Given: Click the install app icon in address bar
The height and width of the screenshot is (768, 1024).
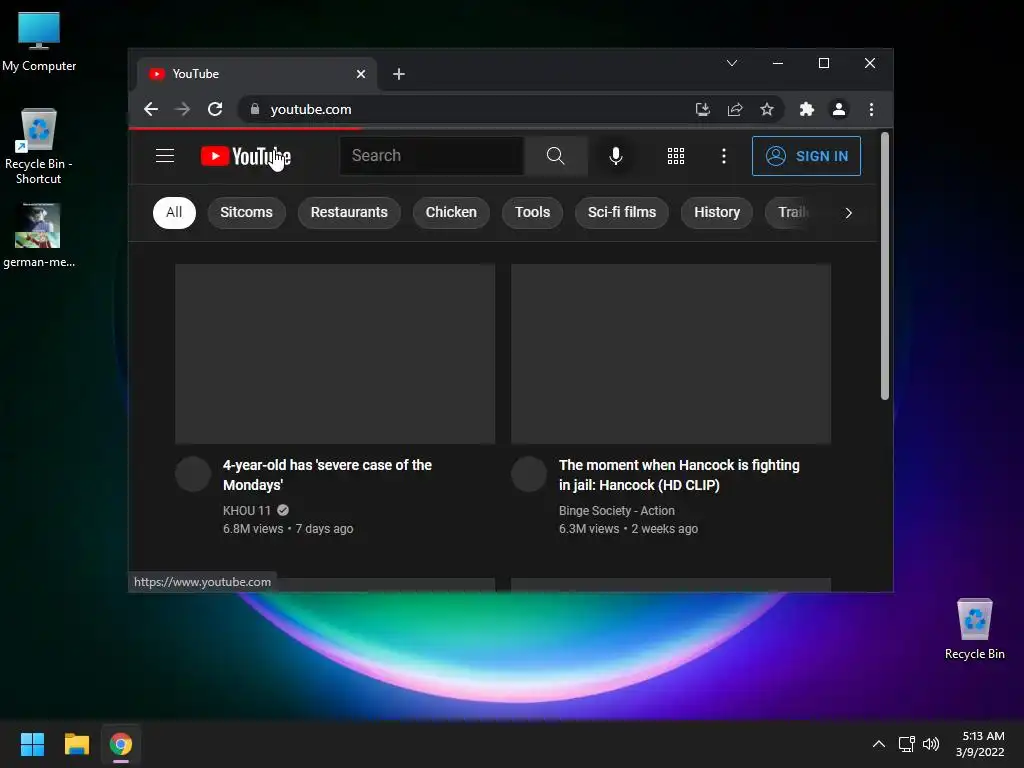Looking at the screenshot, I should point(703,109).
